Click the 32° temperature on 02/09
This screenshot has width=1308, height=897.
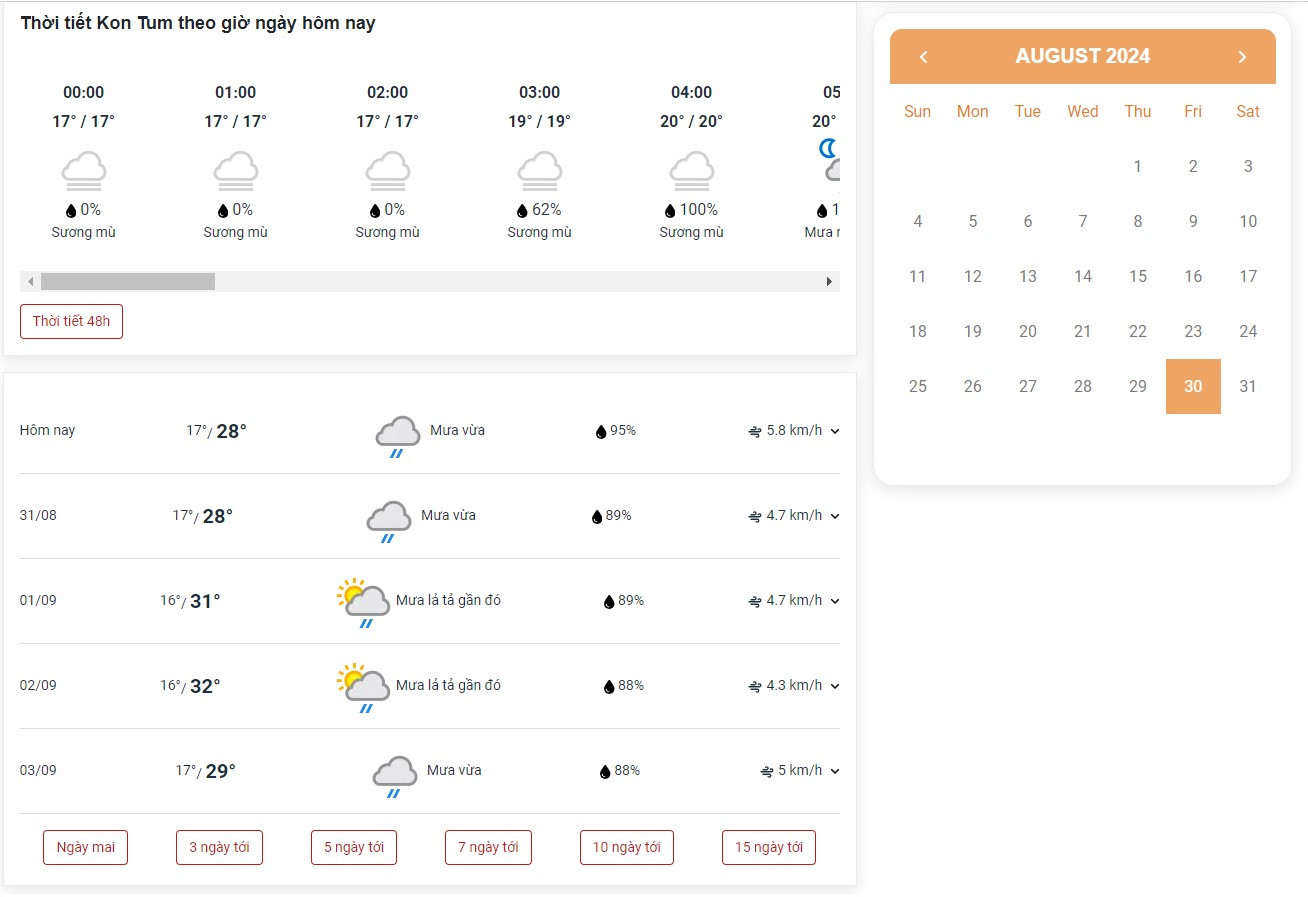coord(205,686)
